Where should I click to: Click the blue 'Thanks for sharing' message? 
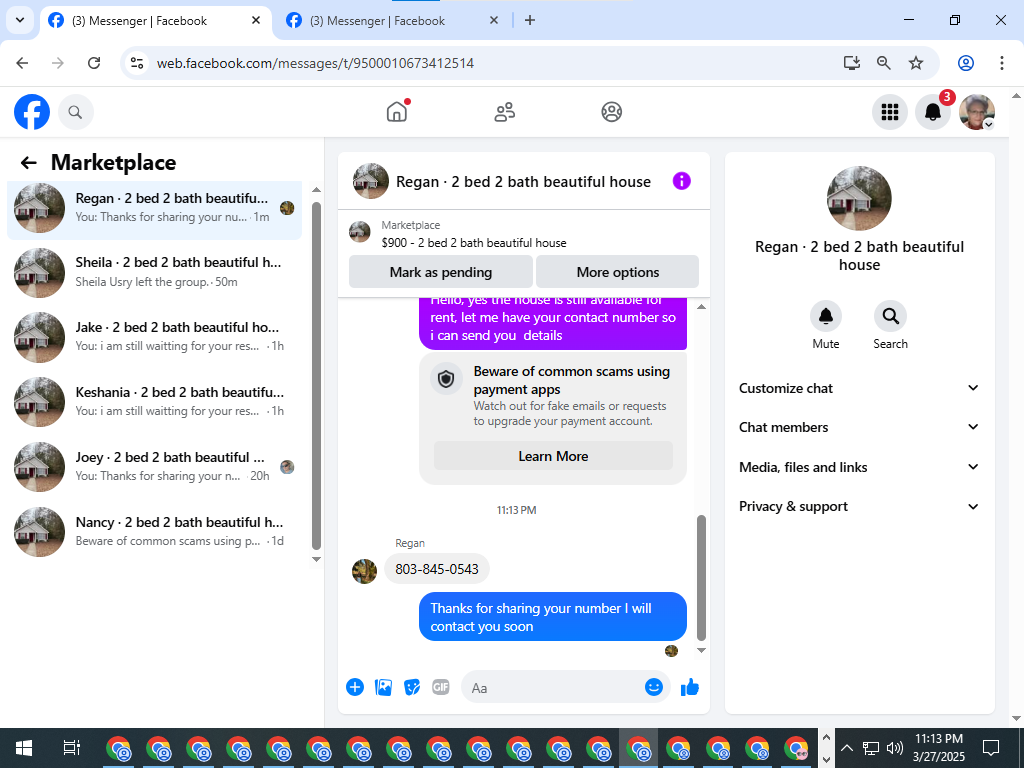[x=552, y=616]
